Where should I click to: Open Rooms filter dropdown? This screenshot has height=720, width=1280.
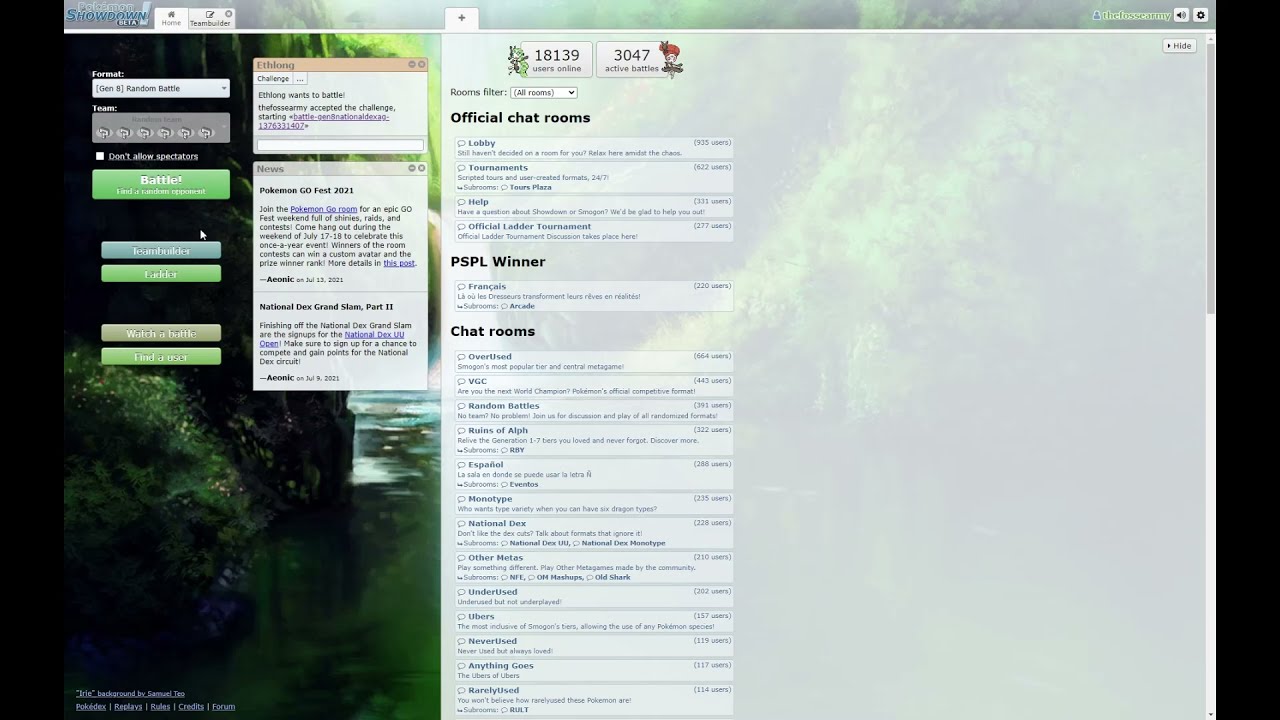(543, 93)
